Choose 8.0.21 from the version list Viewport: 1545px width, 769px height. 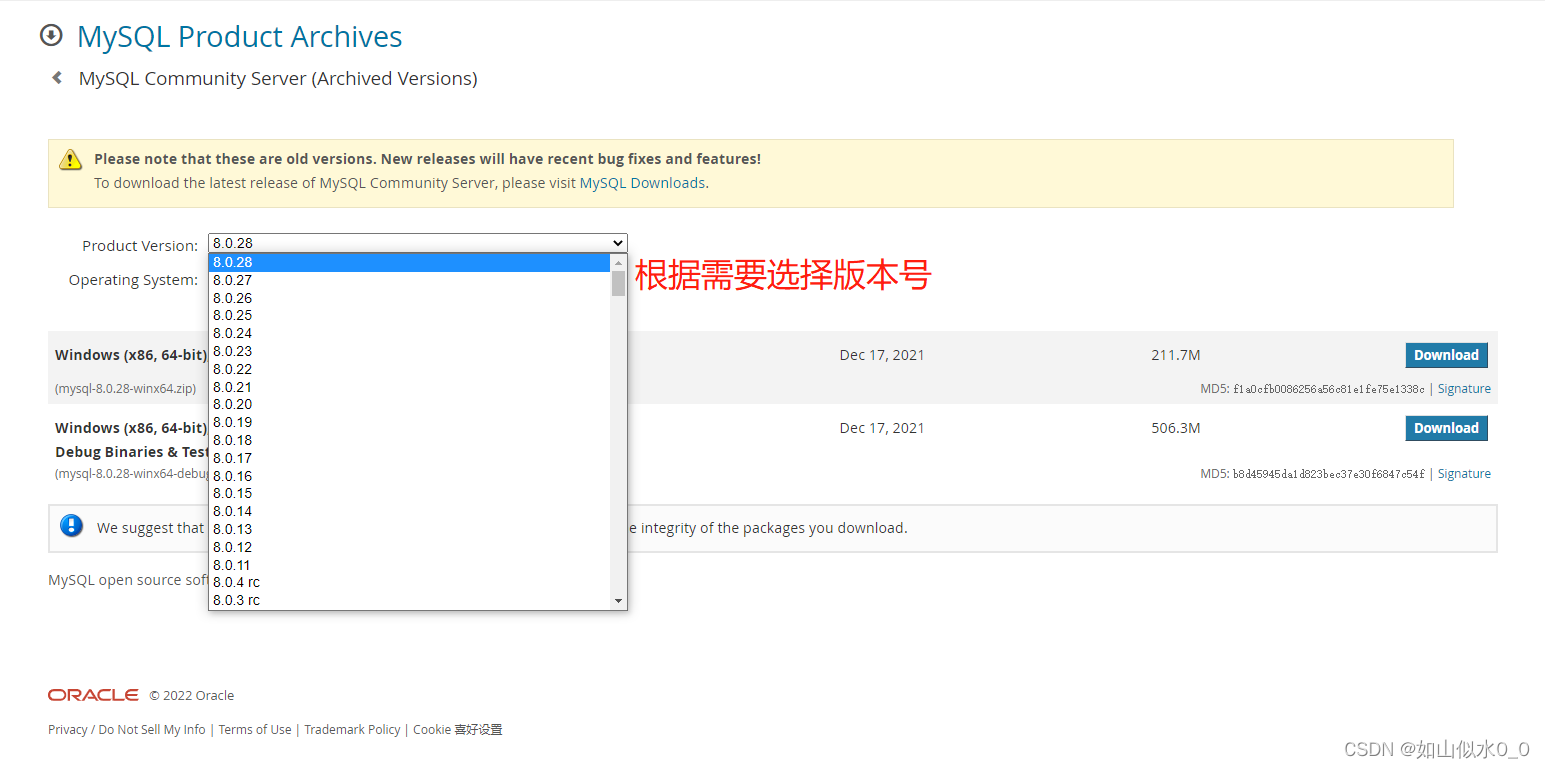coord(409,387)
